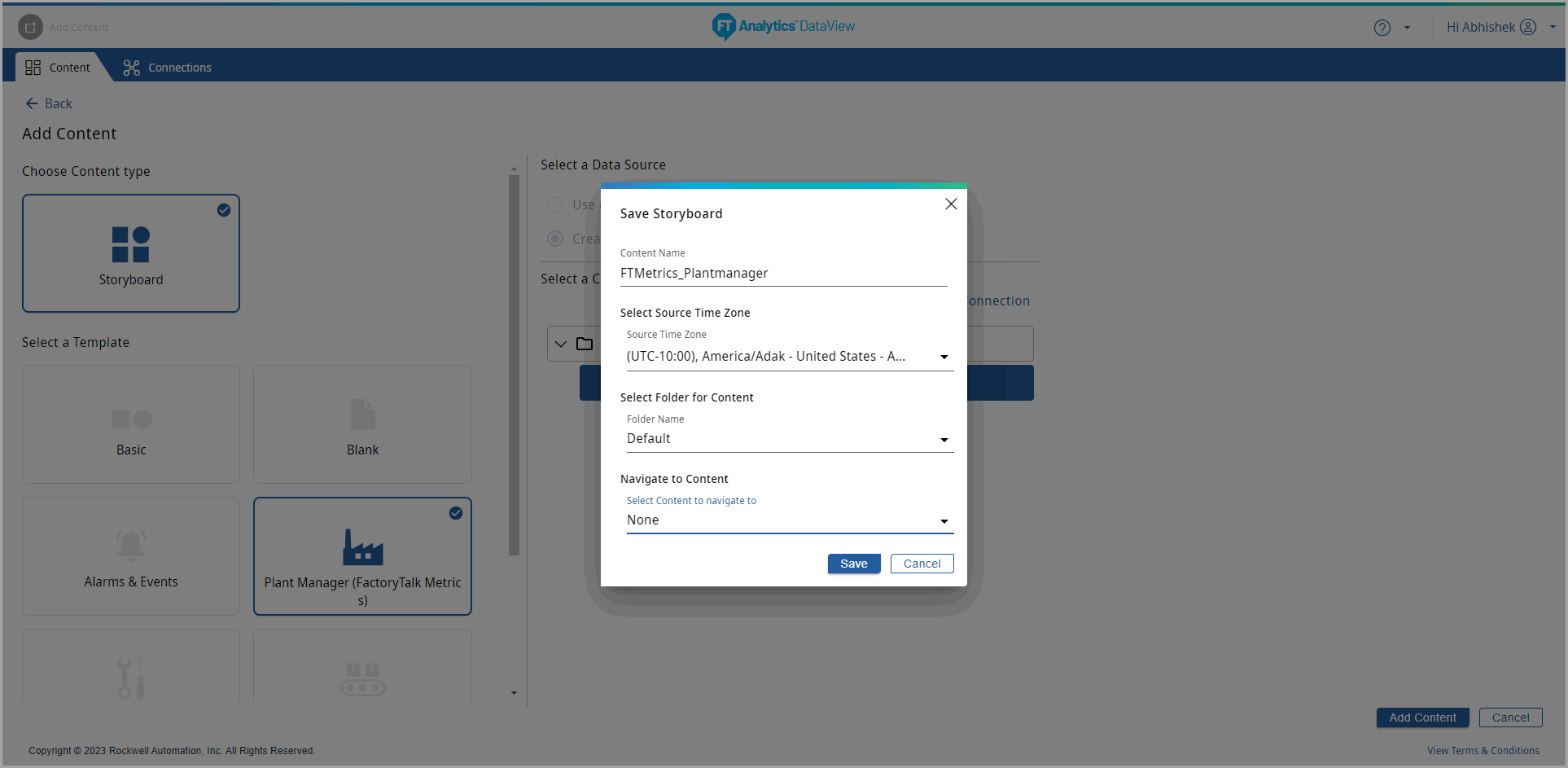Click Cancel in the Save Storyboard dialog

922,564
